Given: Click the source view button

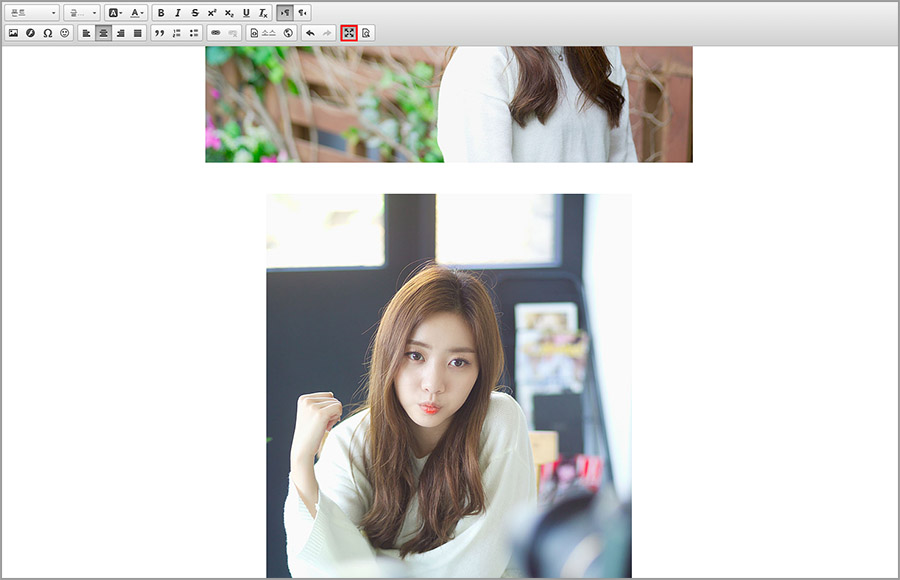Looking at the screenshot, I should click(x=263, y=33).
